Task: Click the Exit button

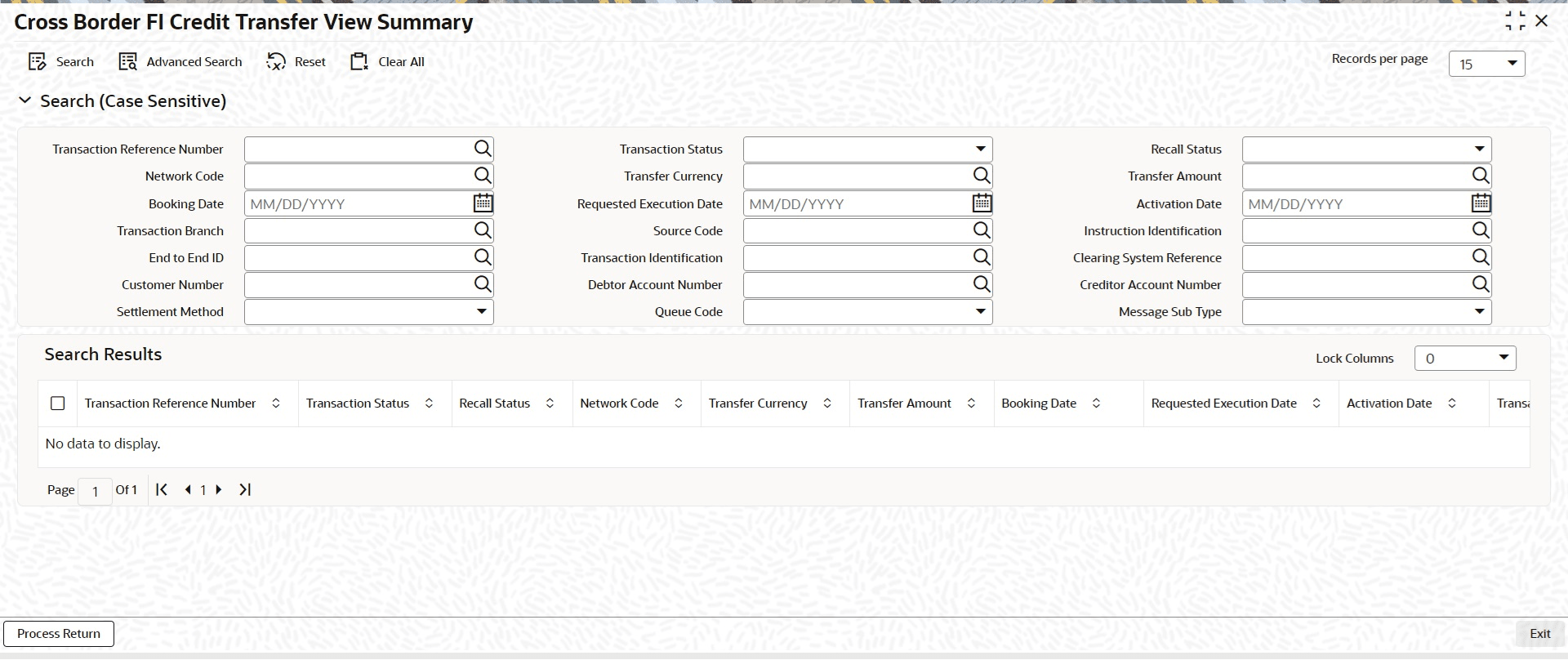Action: 1539,634
